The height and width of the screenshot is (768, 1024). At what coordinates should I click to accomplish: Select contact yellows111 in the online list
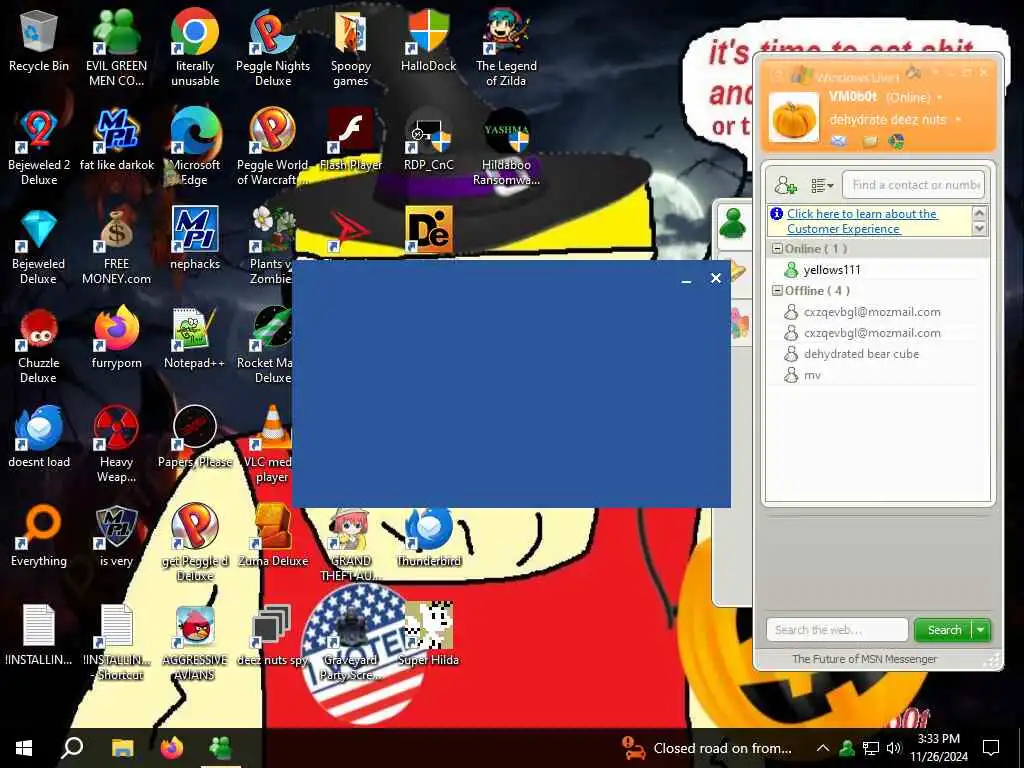click(832, 270)
